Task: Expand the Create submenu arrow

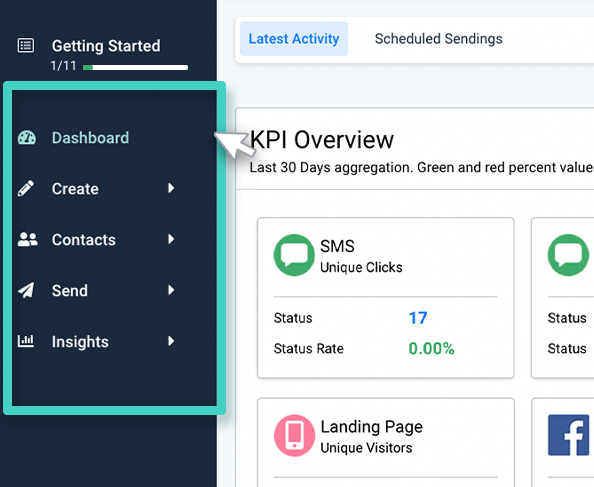Action: point(171,188)
